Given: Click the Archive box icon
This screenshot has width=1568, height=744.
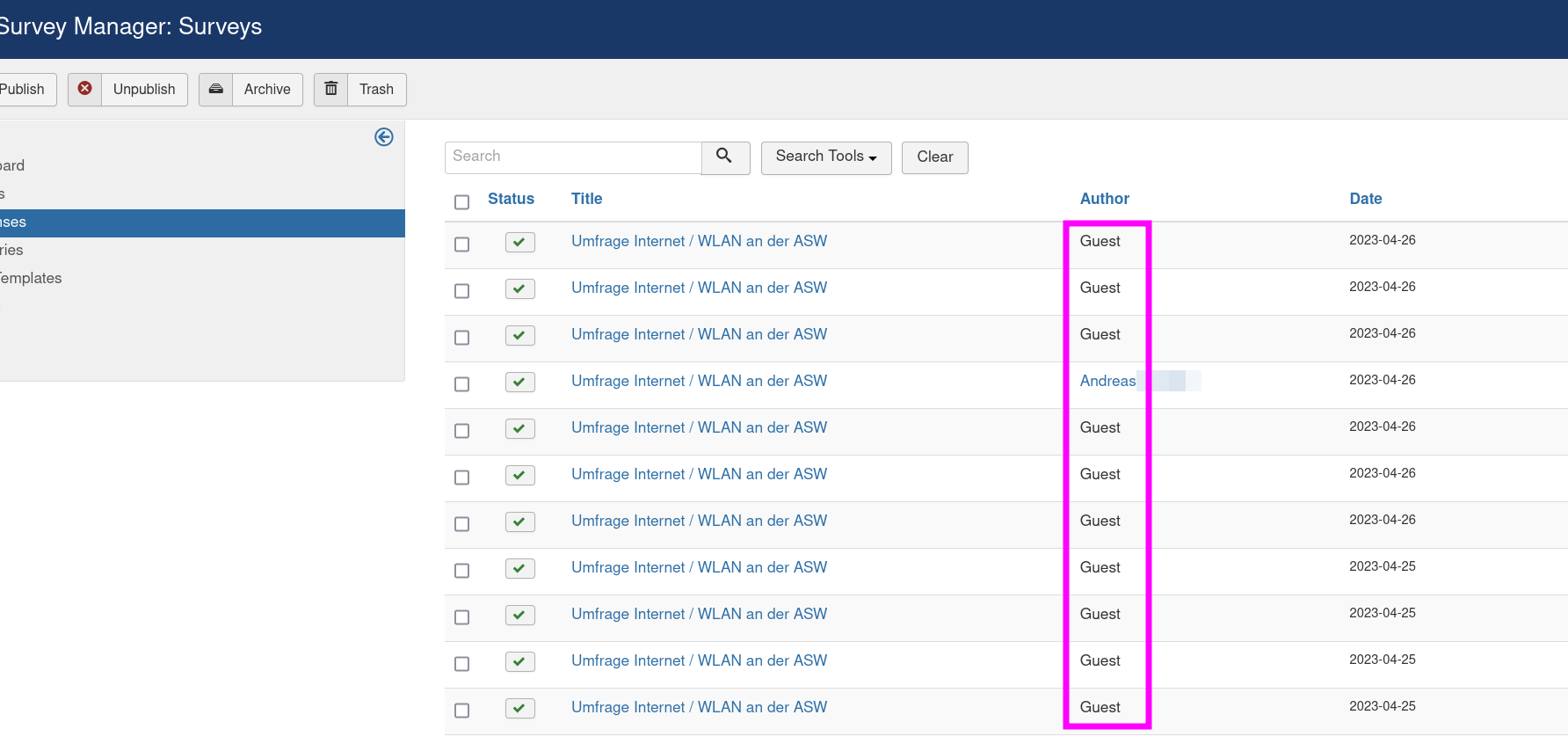Looking at the screenshot, I should 216,89.
